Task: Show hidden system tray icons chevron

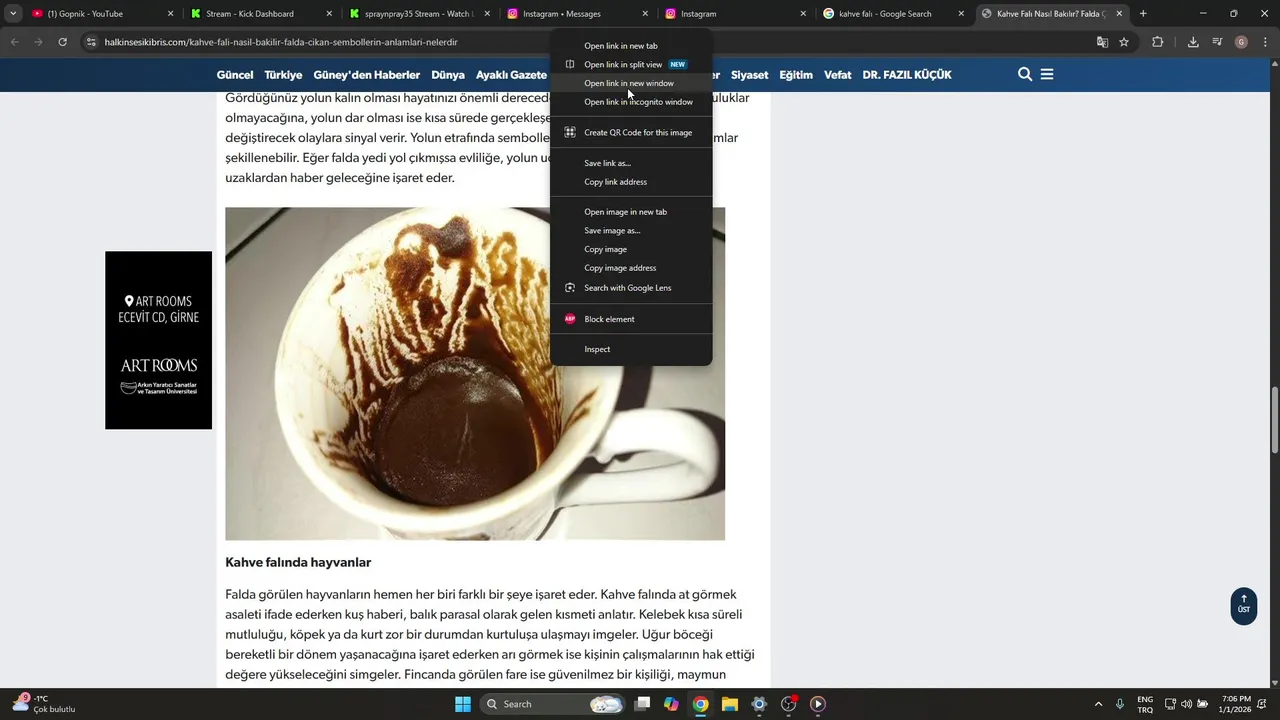Action: 1098,704
